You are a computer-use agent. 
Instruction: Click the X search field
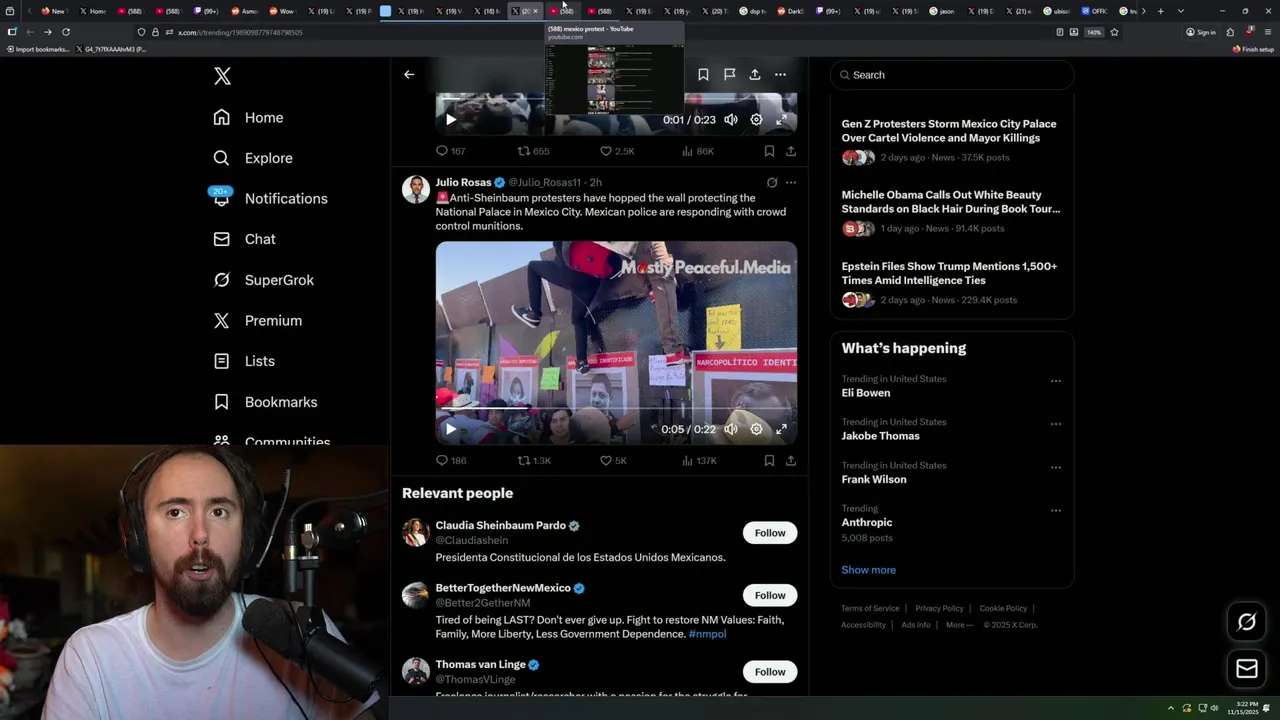tap(952, 75)
